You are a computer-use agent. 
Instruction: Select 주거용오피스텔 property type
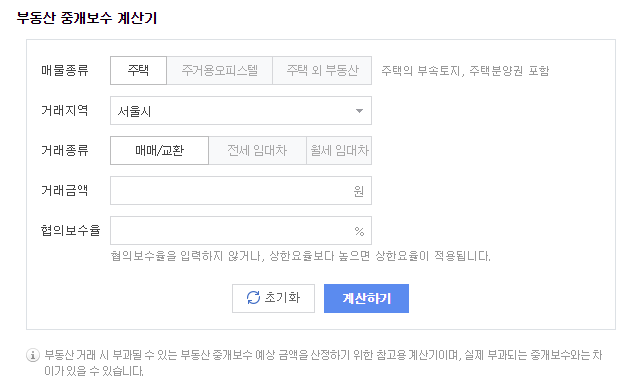pos(220,71)
